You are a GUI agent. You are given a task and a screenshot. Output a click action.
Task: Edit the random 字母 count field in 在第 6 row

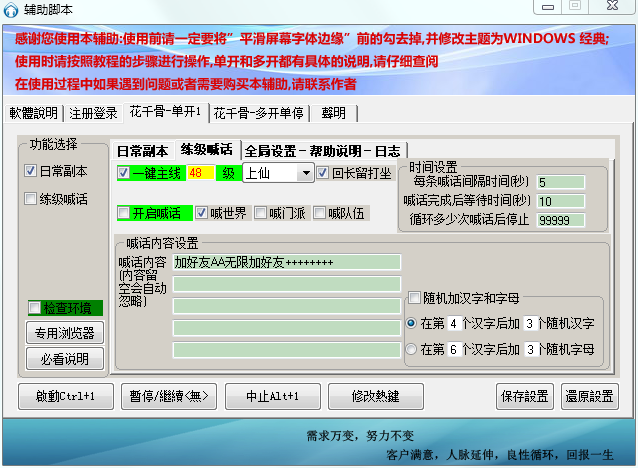[531, 349]
